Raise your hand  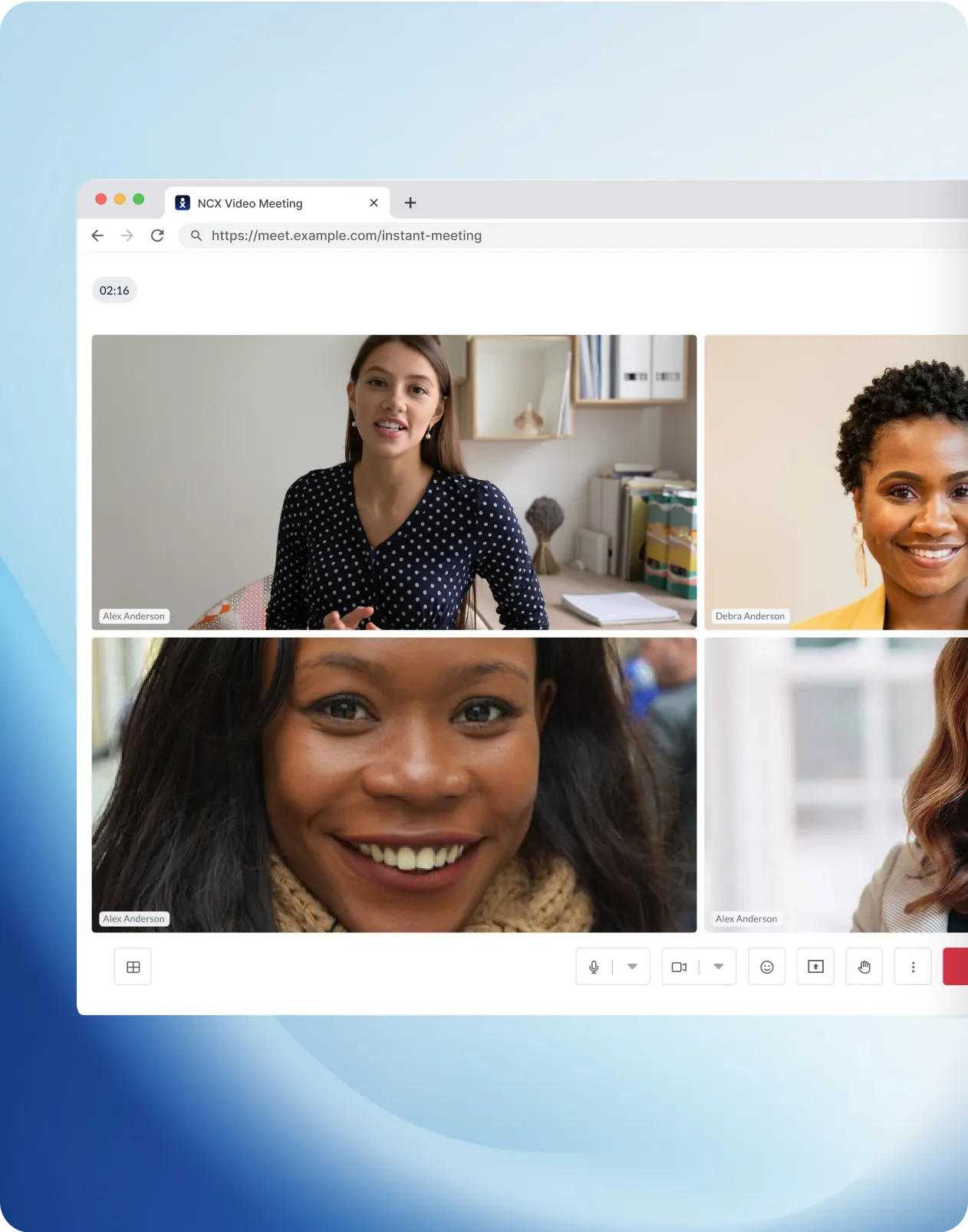point(864,967)
